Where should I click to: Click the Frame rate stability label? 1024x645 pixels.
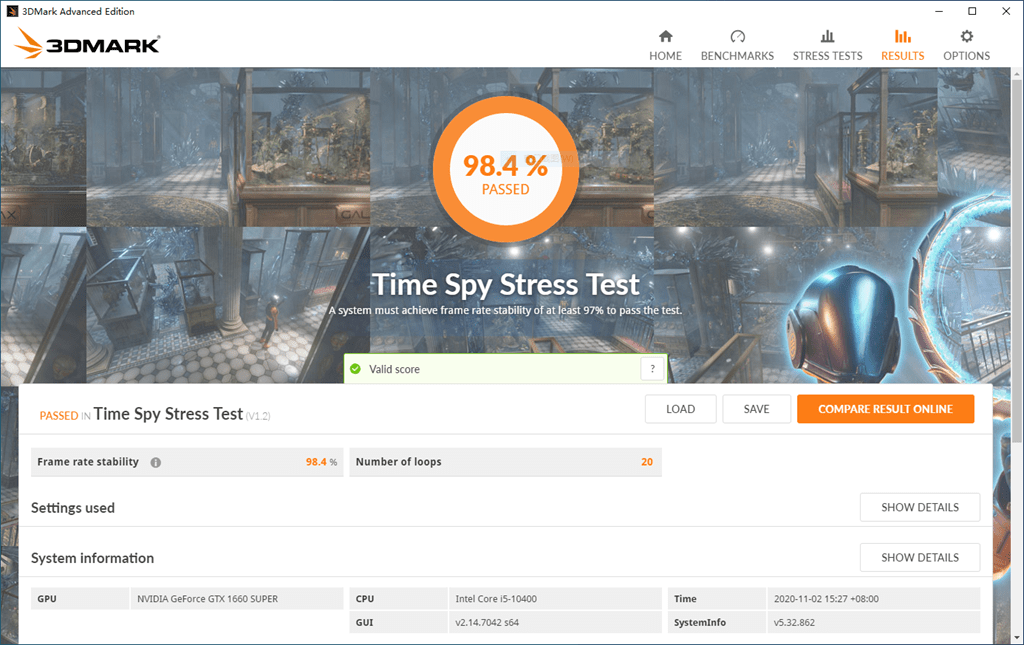click(88, 462)
